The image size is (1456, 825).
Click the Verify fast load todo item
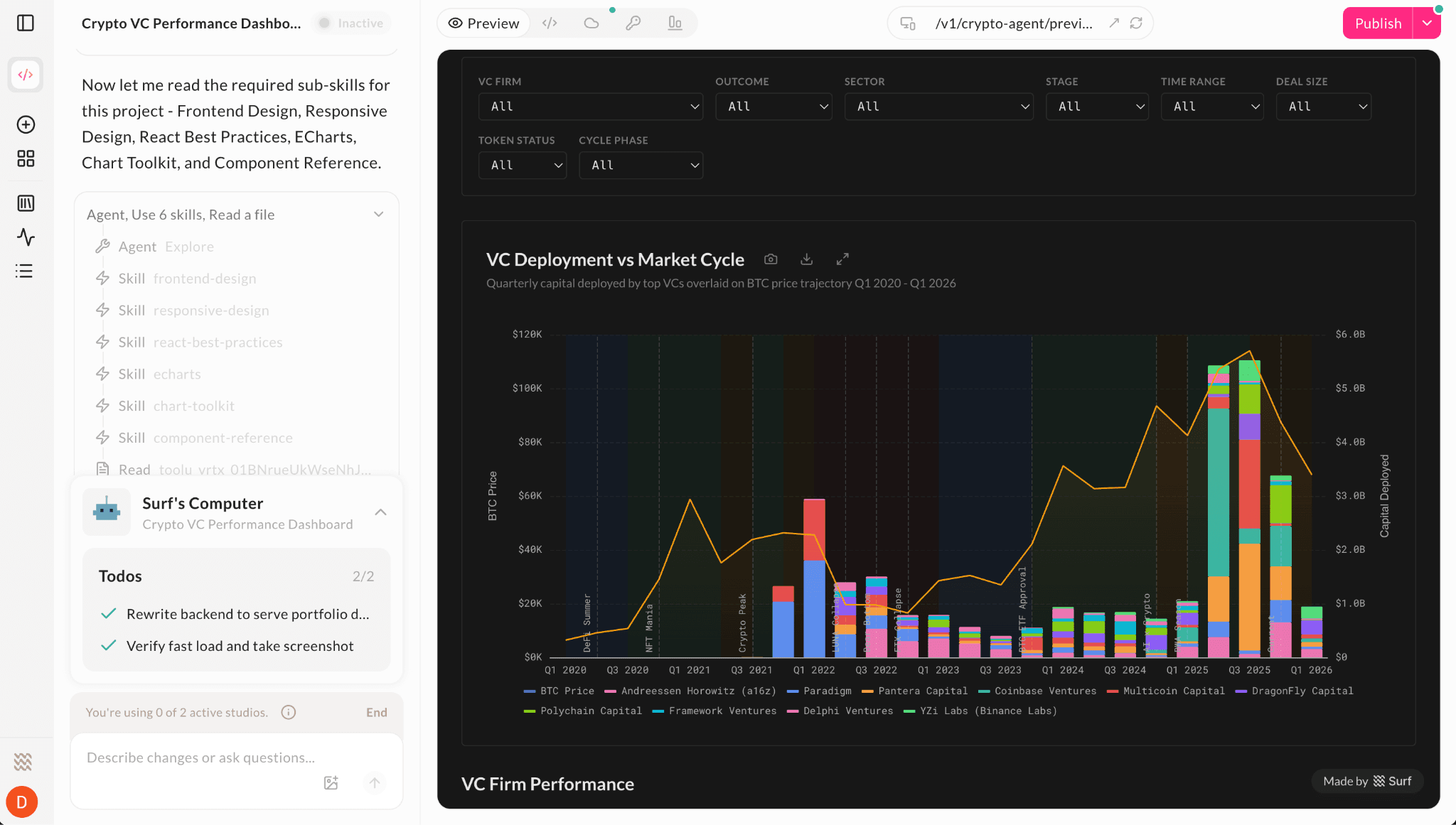[227, 646]
